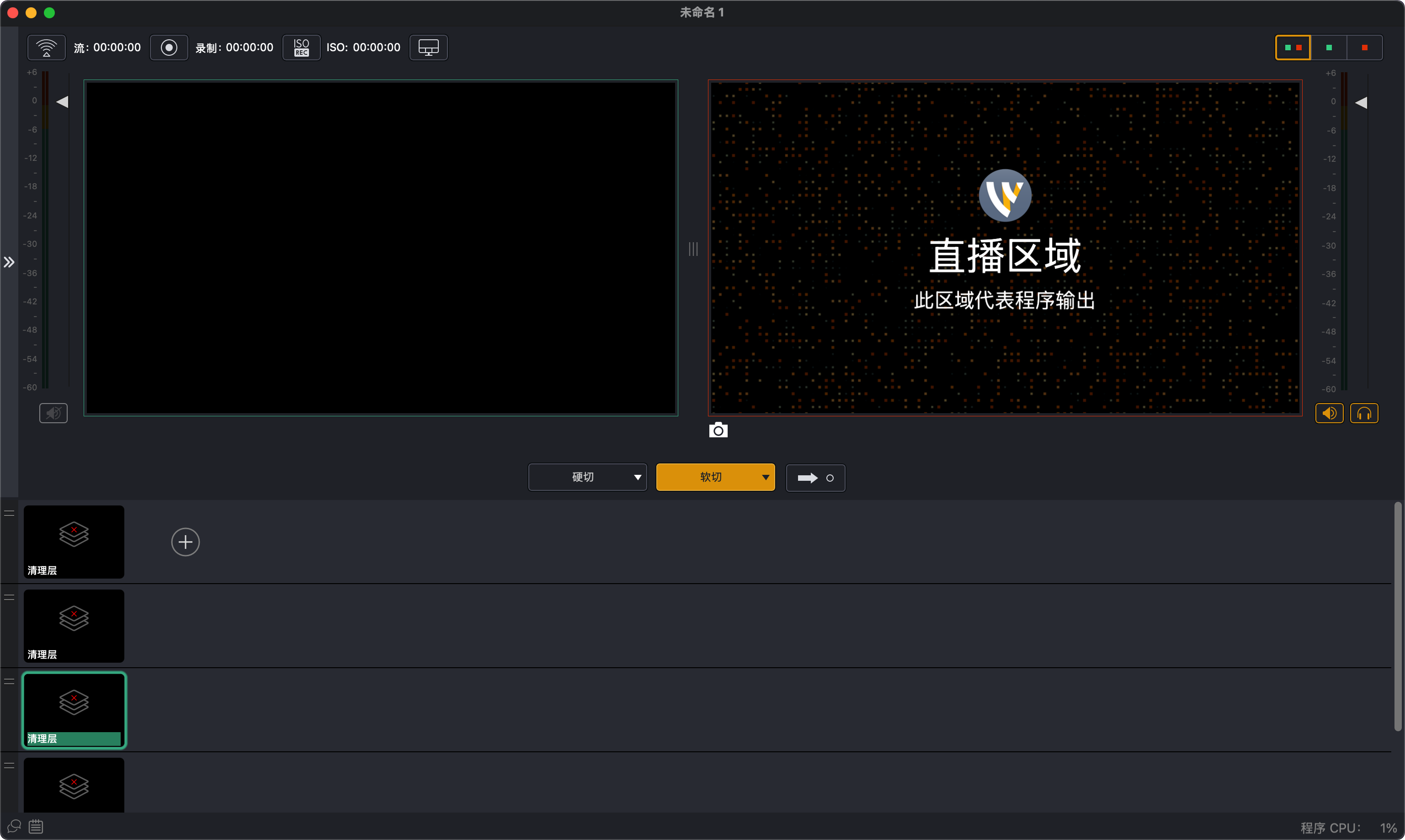Open the calendar list icon at bottom
The width and height of the screenshot is (1405, 840).
point(36,826)
